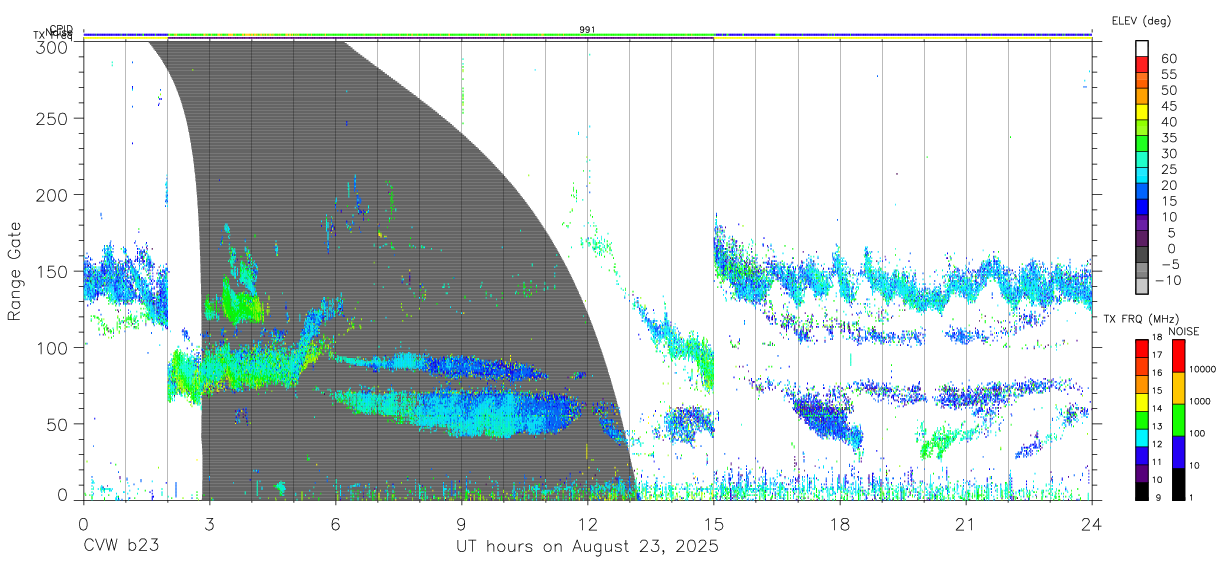Viewport: 1228px width, 567px height.
Task: Pick the red segment of the ELEV color bar
Action: coord(1142,66)
